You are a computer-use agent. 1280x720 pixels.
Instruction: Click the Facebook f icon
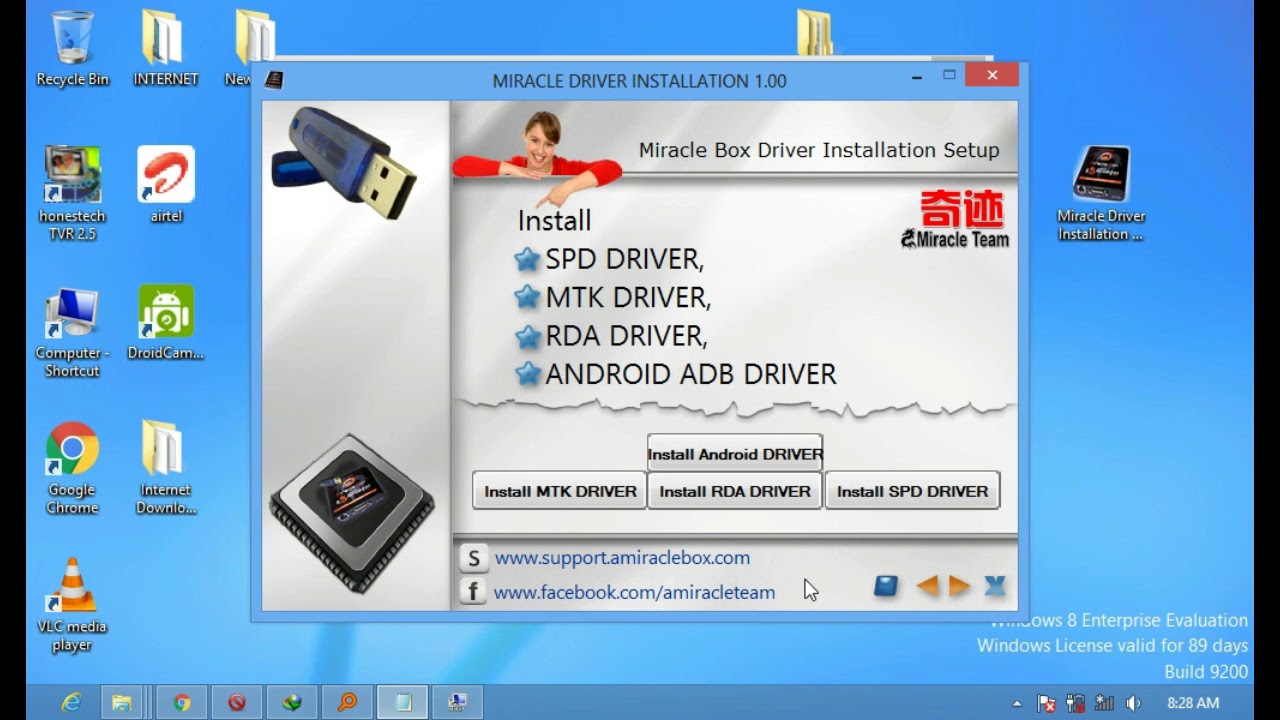pyautogui.click(x=473, y=592)
